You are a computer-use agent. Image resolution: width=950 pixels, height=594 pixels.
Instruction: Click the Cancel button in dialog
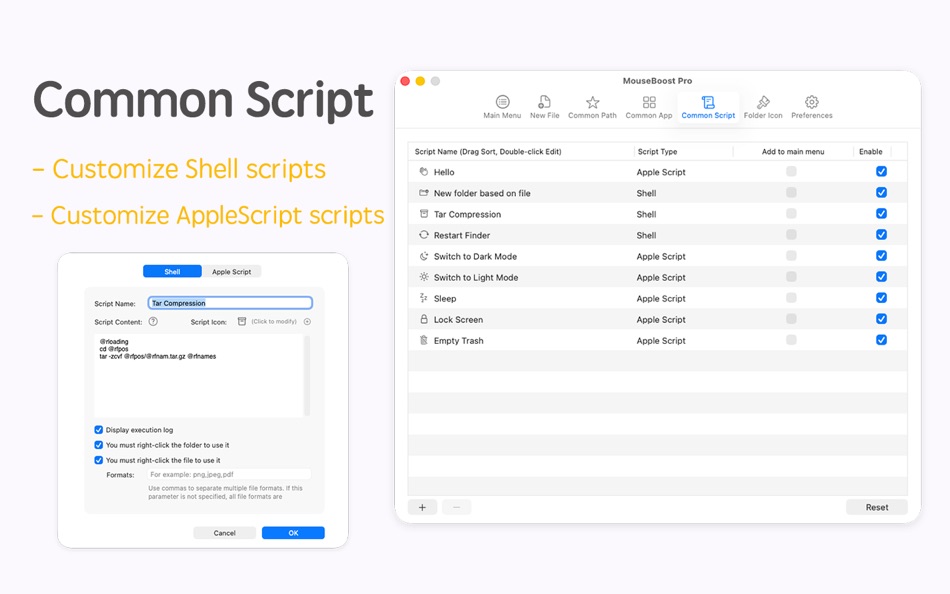pos(224,533)
